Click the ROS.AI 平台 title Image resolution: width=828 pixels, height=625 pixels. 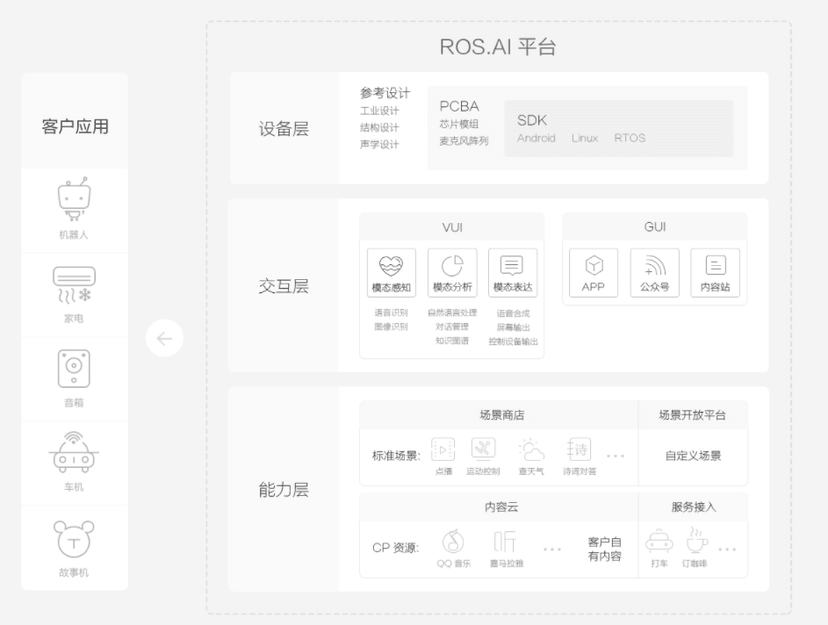[x=498, y=46]
